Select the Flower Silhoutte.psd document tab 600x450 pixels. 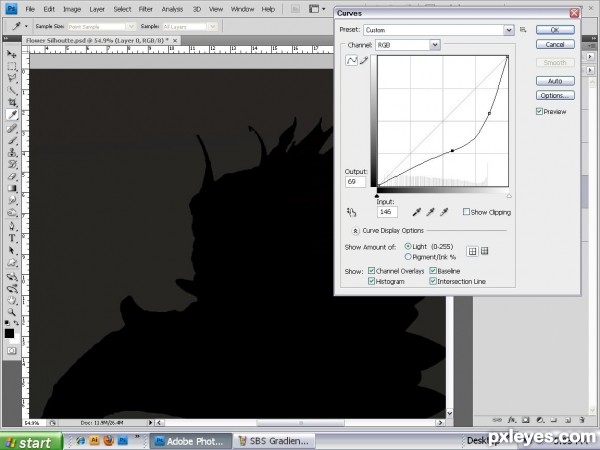(x=101, y=40)
